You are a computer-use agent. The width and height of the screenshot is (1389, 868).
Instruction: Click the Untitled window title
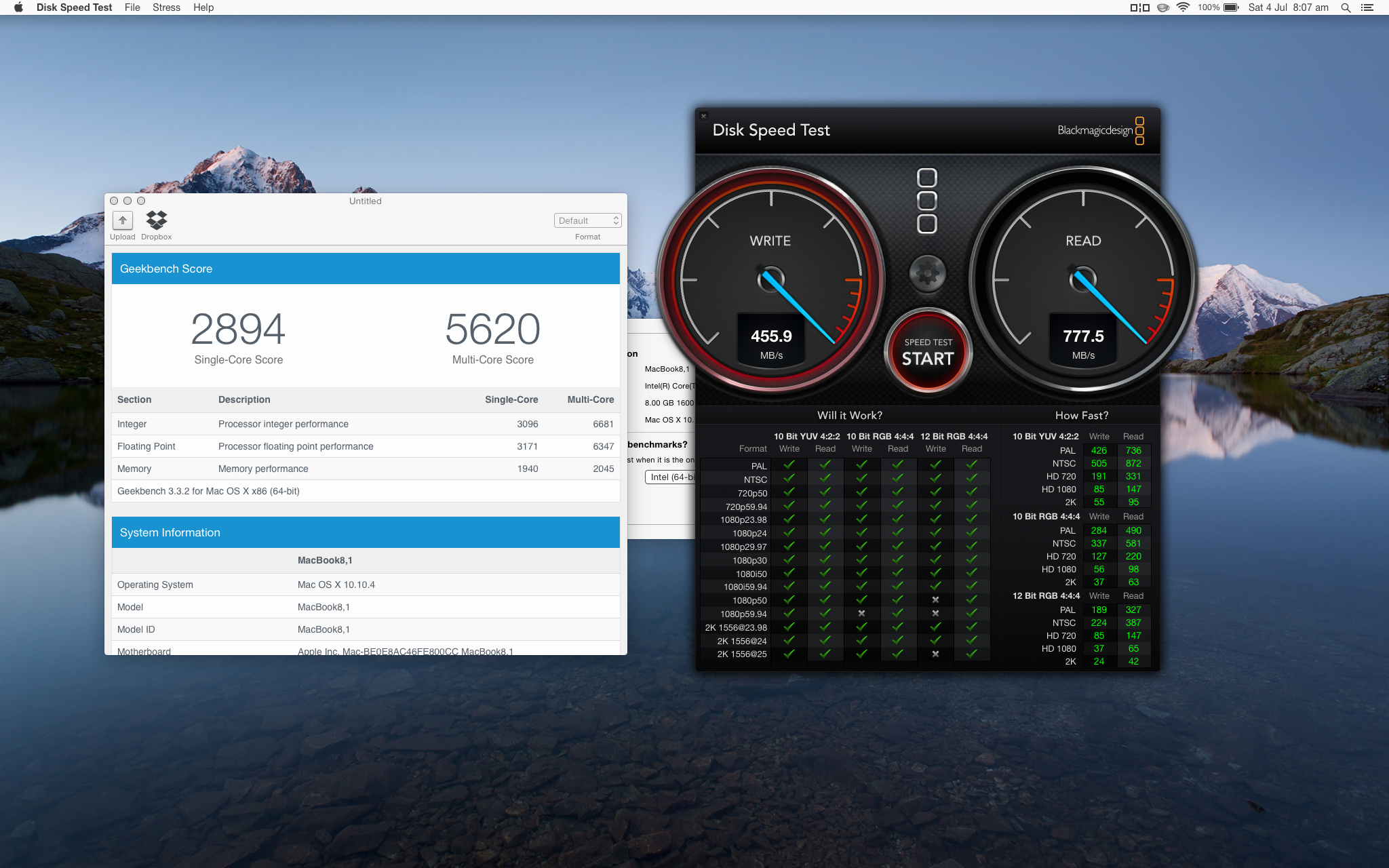click(366, 201)
